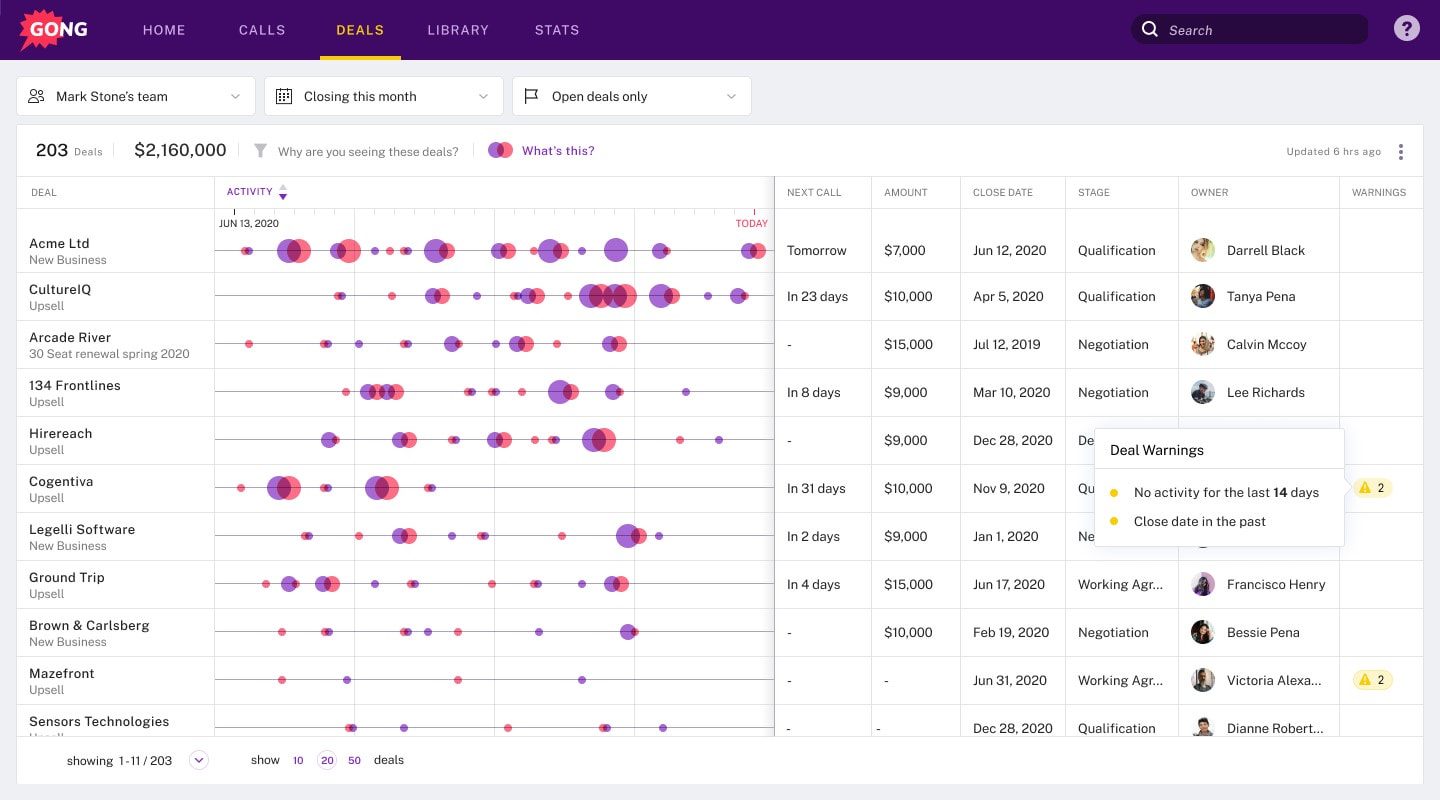Image resolution: width=1440 pixels, height=800 pixels.
Task: Click the search magnifier icon
Action: click(1149, 30)
